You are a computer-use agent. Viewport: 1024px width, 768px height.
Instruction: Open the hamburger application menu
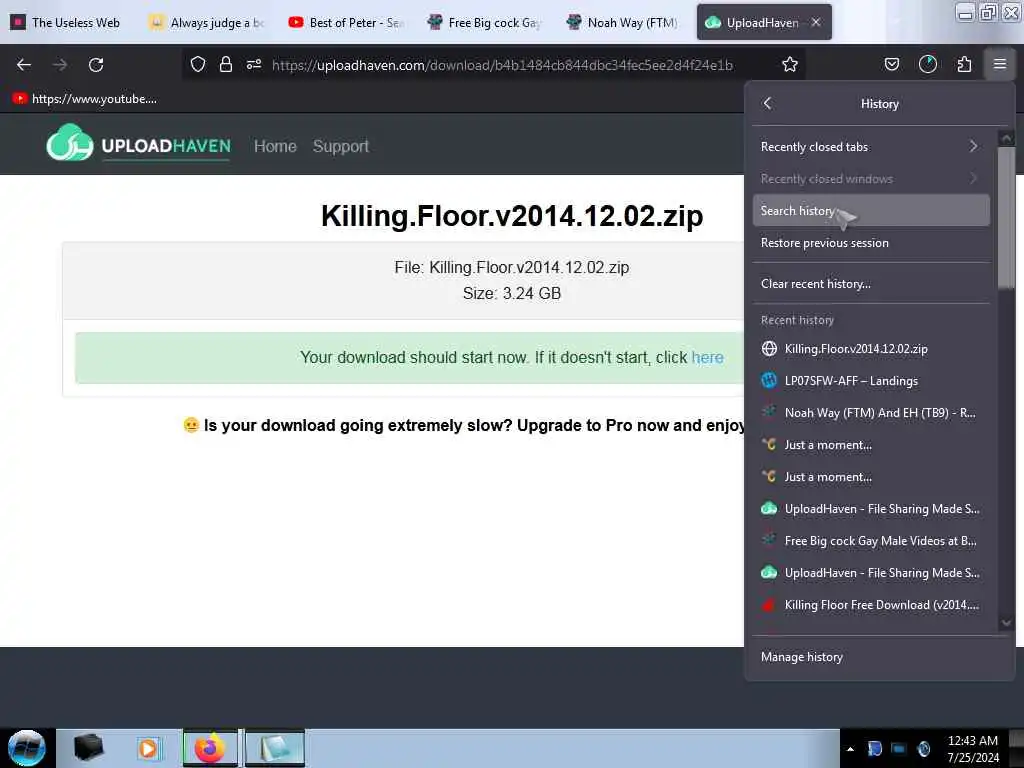(x=1000, y=64)
